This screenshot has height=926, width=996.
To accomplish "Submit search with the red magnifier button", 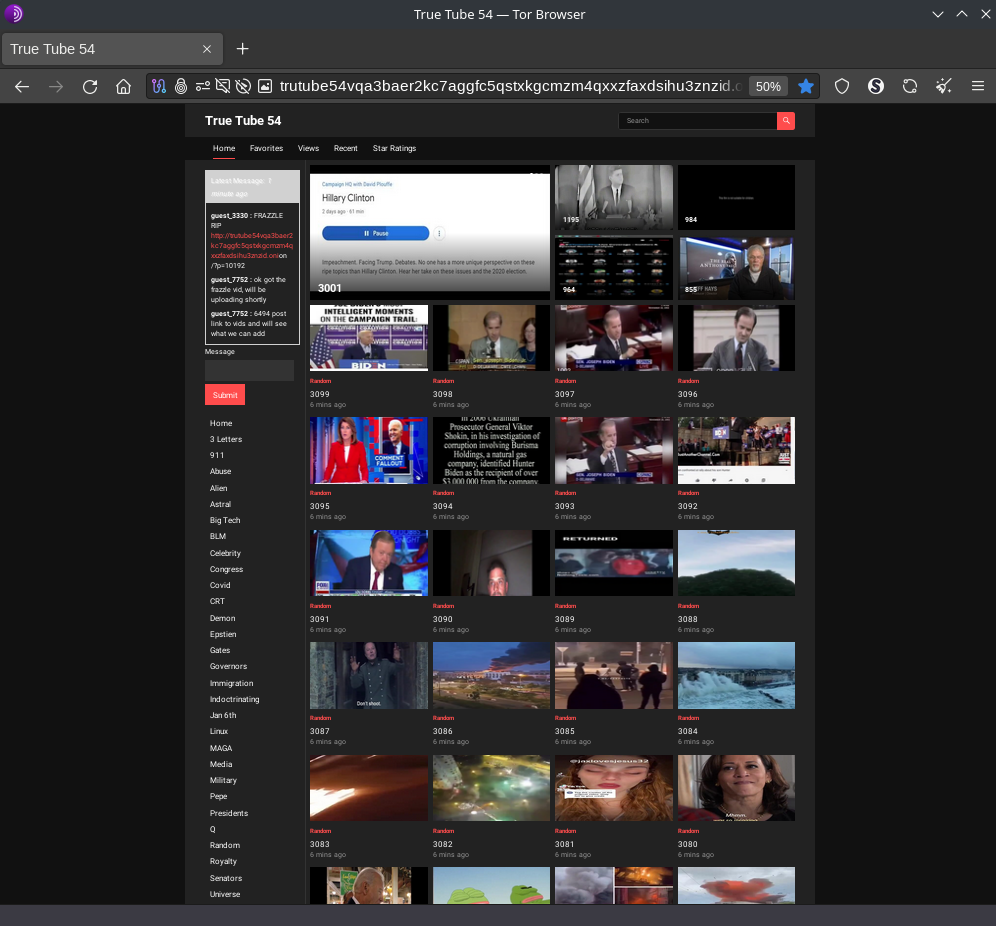I will click(786, 121).
